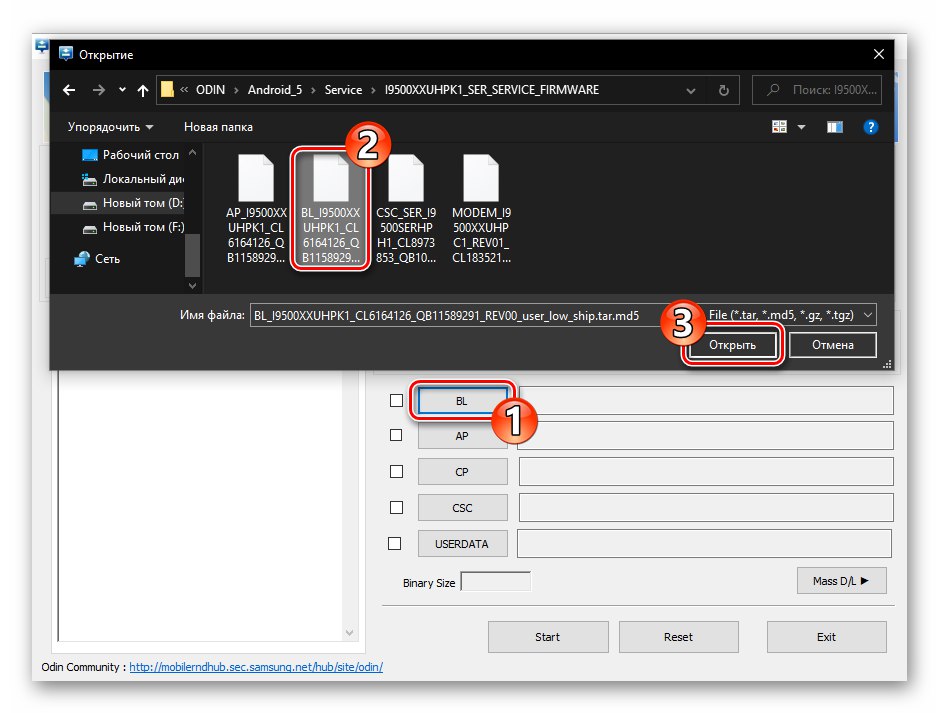The image size is (939, 713).
Task: Click the Exit button in Odin
Action: [x=826, y=637]
